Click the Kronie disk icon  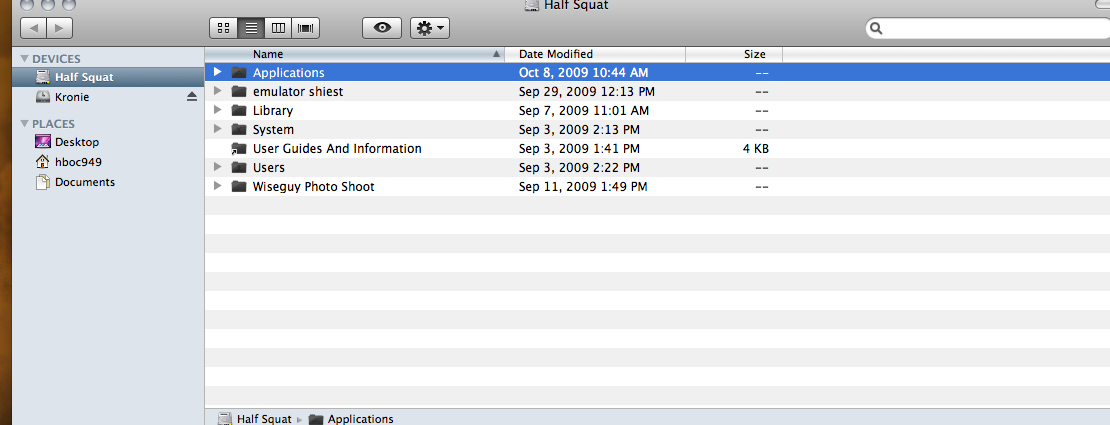[x=42, y=97]
